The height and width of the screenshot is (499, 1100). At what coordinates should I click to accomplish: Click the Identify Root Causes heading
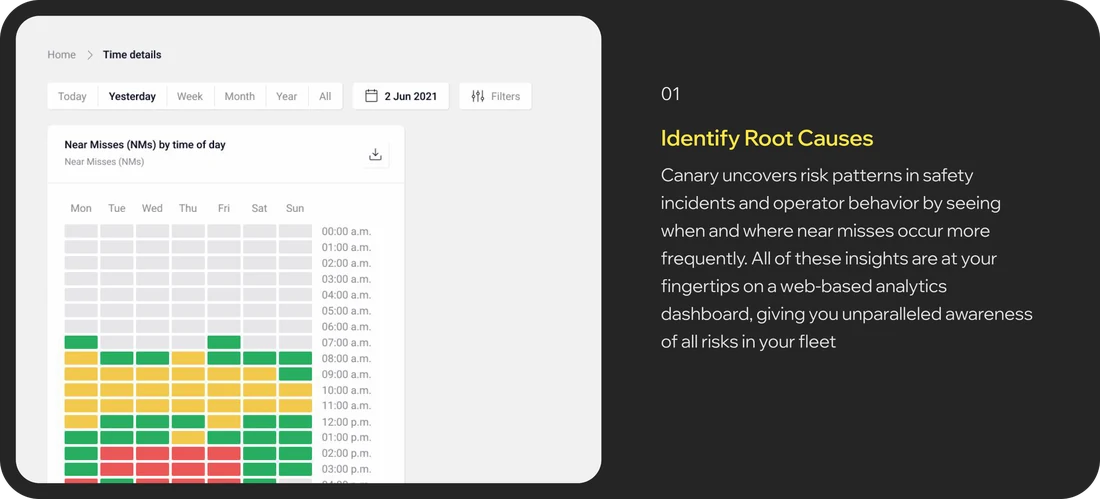767,138
